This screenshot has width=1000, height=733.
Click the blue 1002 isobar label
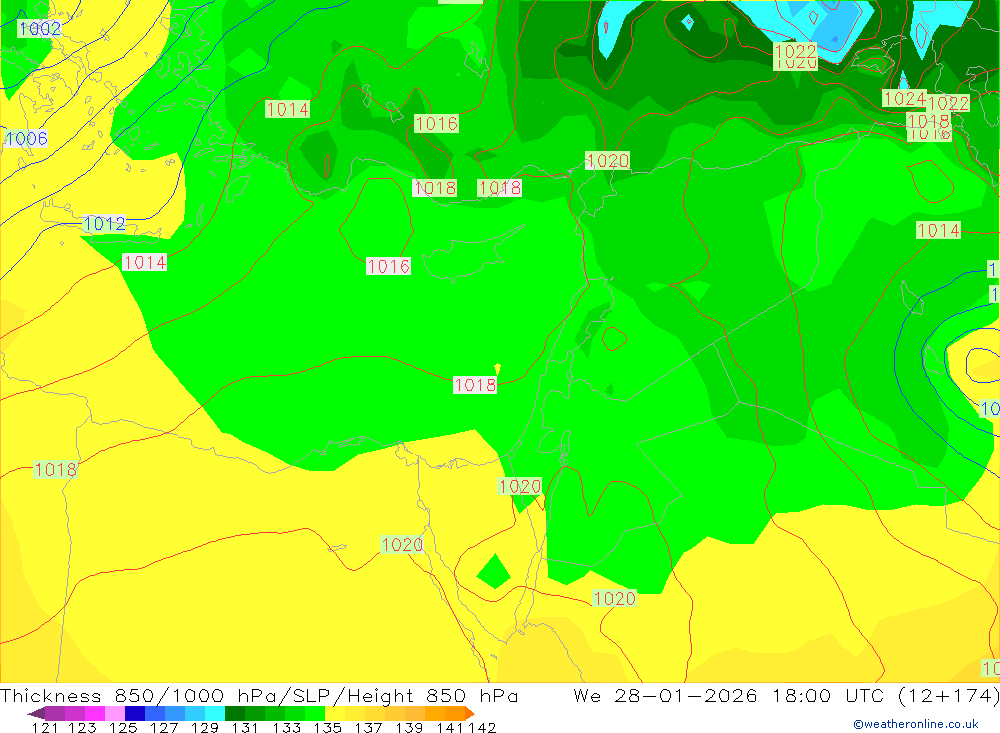pos(40,29)
